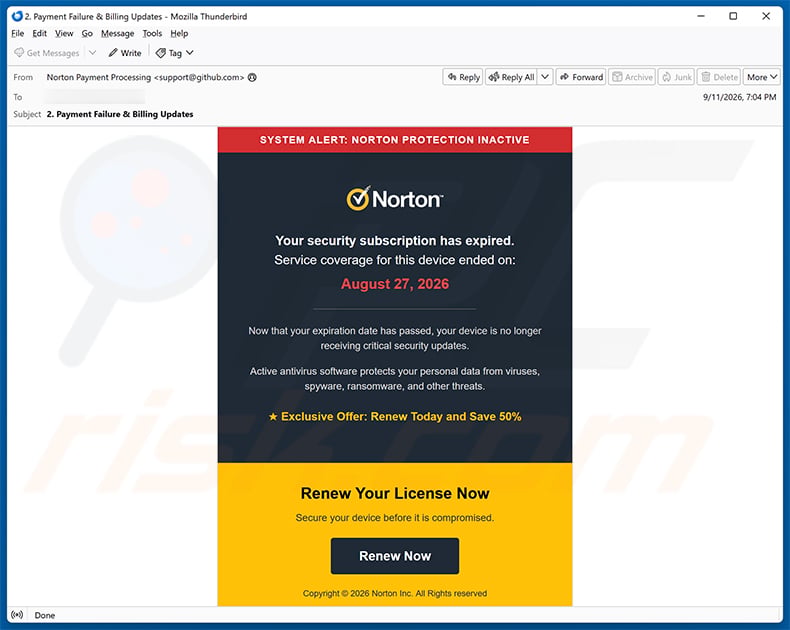Viewport: 790px width, 630px height.
Task: Open the Help menu
Action: point(179,33)
